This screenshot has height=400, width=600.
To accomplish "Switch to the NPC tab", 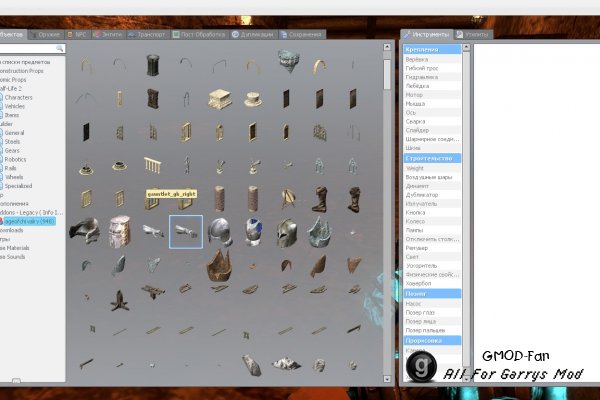I will click(x=77, y=34).
